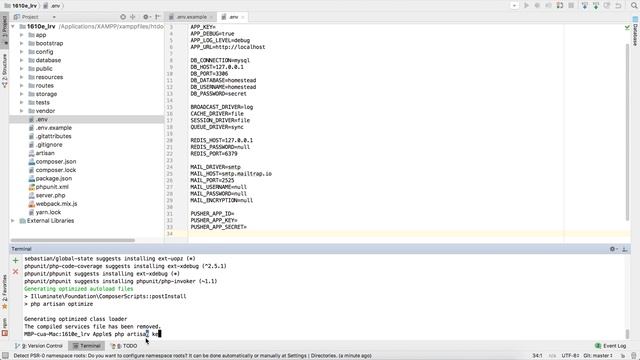The image size is (640, 360).
Task: Select the .env.example file in tree
Action: tap(53, 128)
